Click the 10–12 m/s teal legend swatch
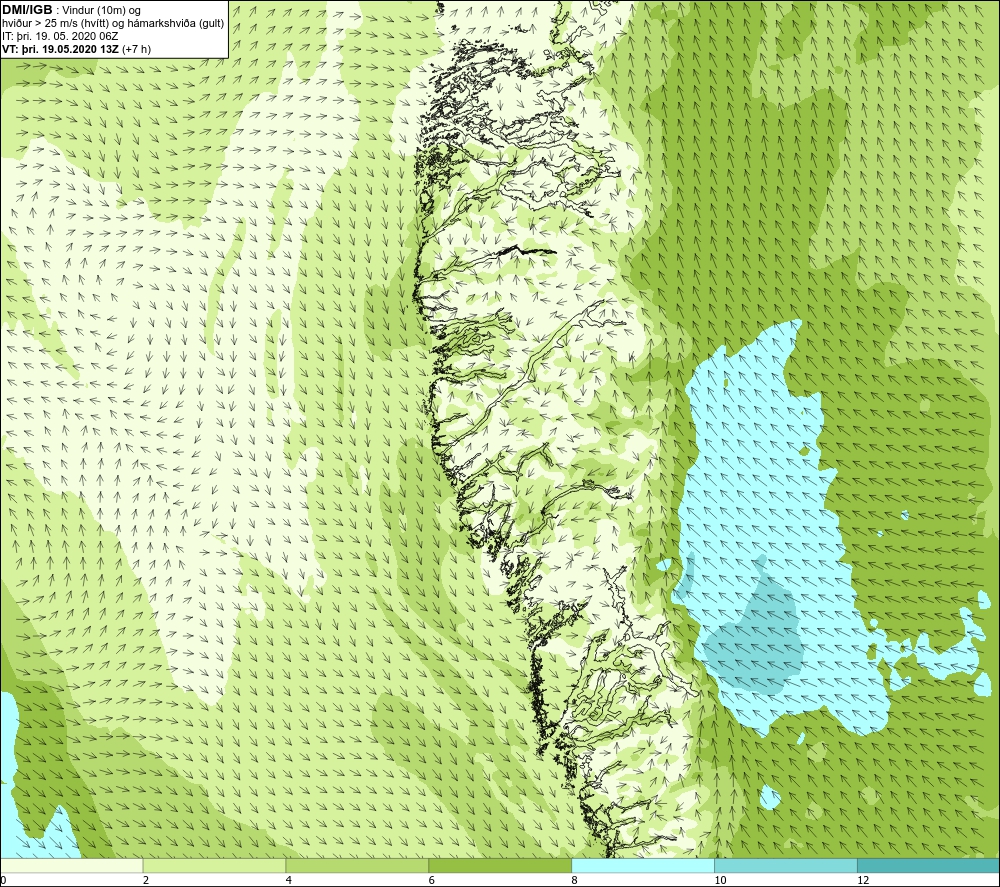The width and height of the screenshot is (1000, 887). pyautogui.click(x=786, y=865)
